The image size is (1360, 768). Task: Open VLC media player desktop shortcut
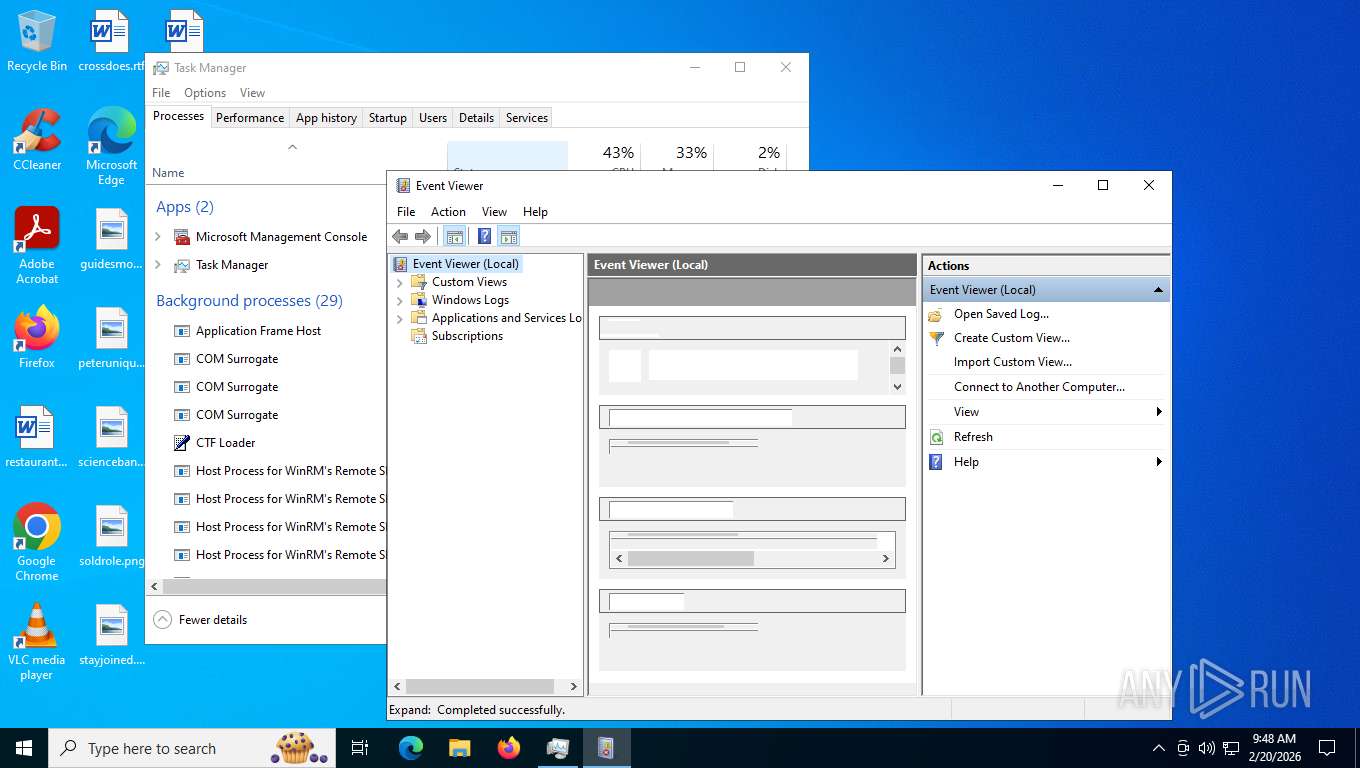37,641
